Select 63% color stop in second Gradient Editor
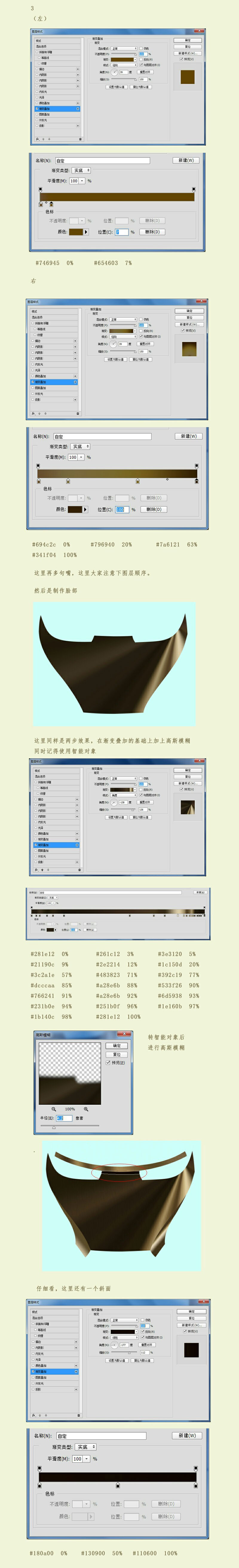Viewport: 239px width, 1568px height. (x=137, y=481)
